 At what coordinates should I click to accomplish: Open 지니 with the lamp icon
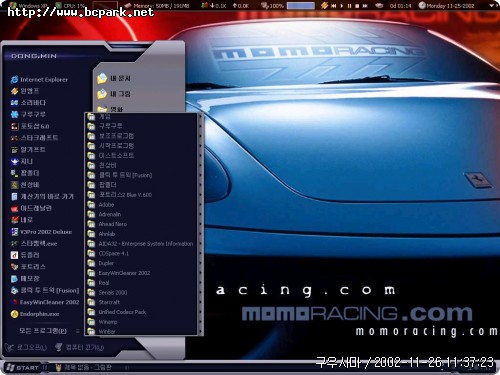[x=22, y=161]
